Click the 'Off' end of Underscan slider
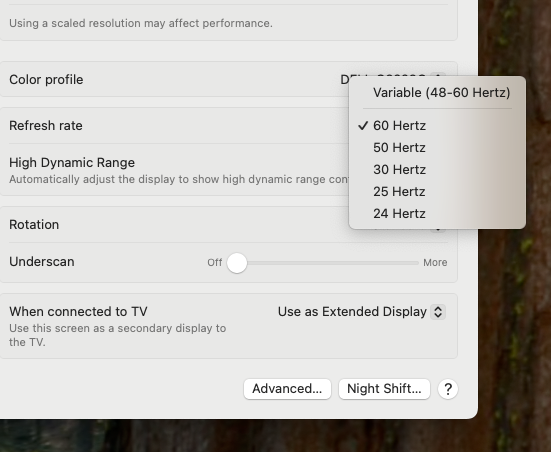This screenshot has height=452, width=551. 214,263
